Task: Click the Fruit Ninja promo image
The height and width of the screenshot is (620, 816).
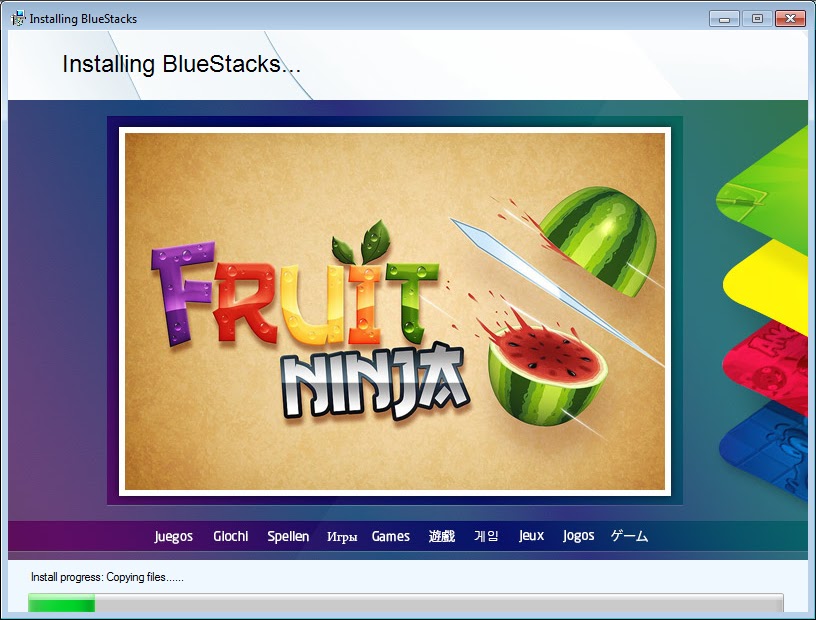Action: (x=395, y=311)
